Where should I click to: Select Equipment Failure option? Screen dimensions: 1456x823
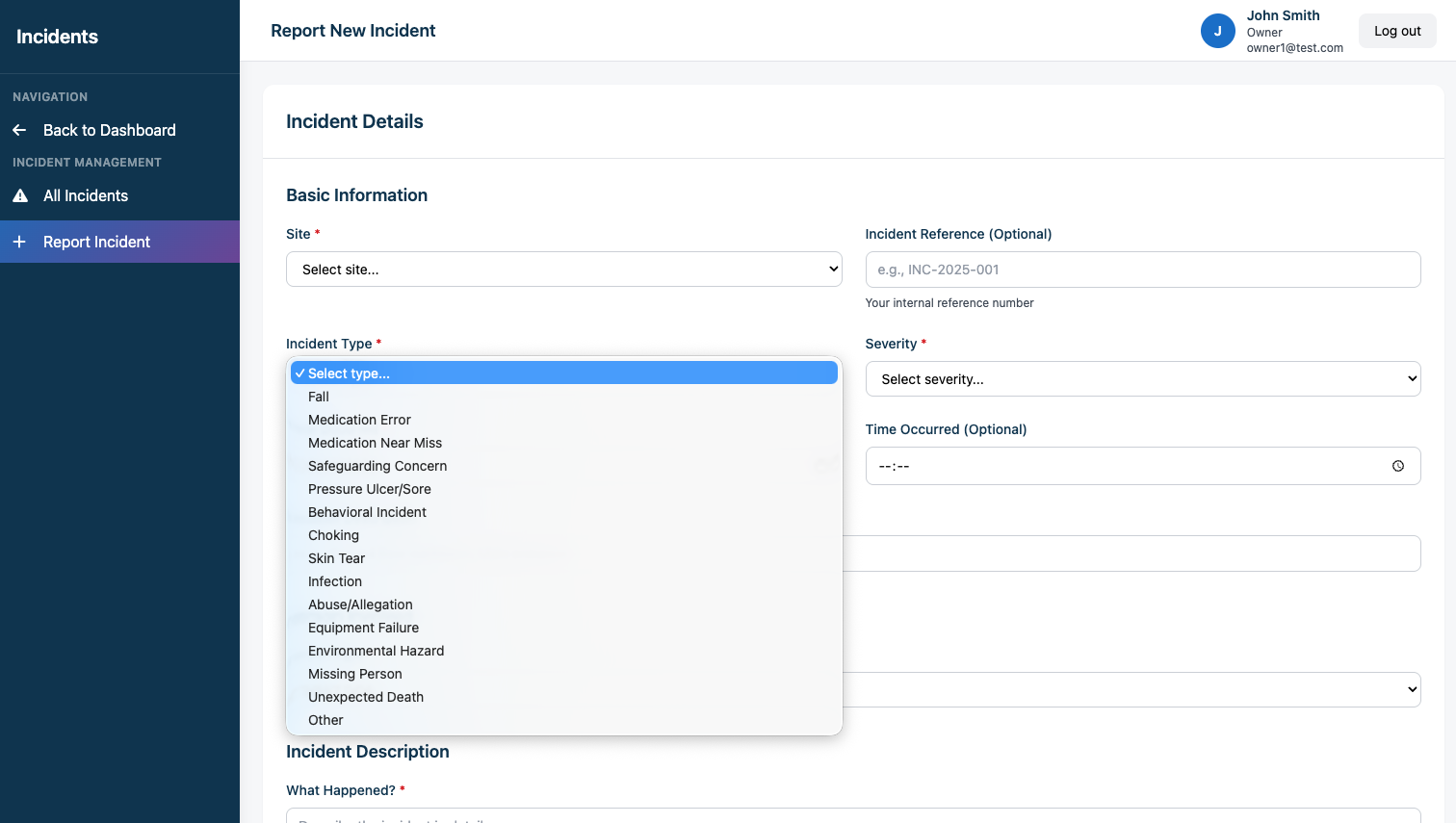pos(363,628)
